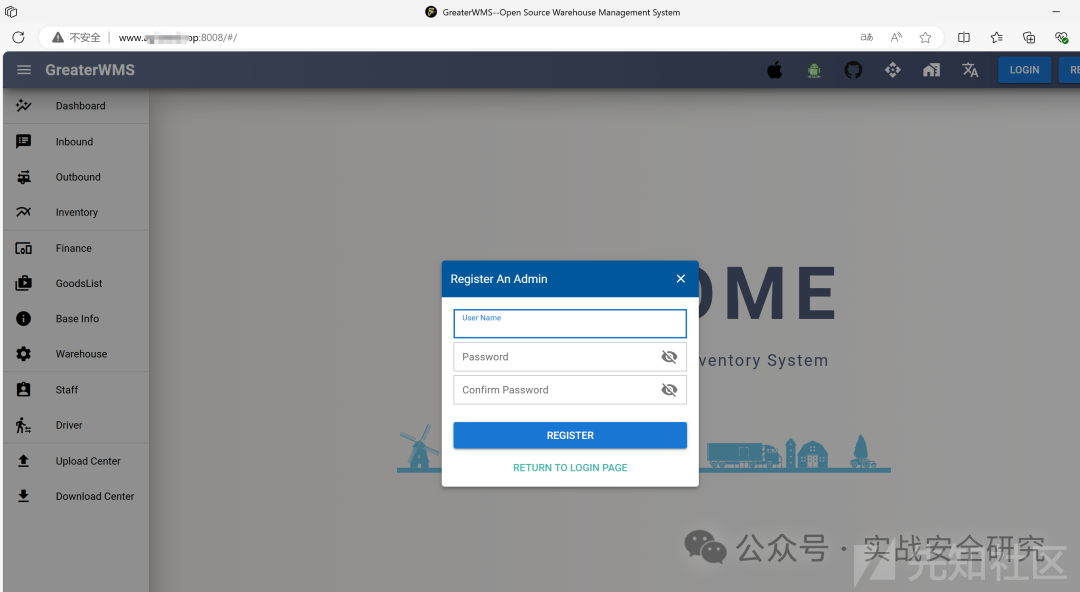1080x592 pixels.
Task: Click the Android app icon
Action: click(814, 70)
